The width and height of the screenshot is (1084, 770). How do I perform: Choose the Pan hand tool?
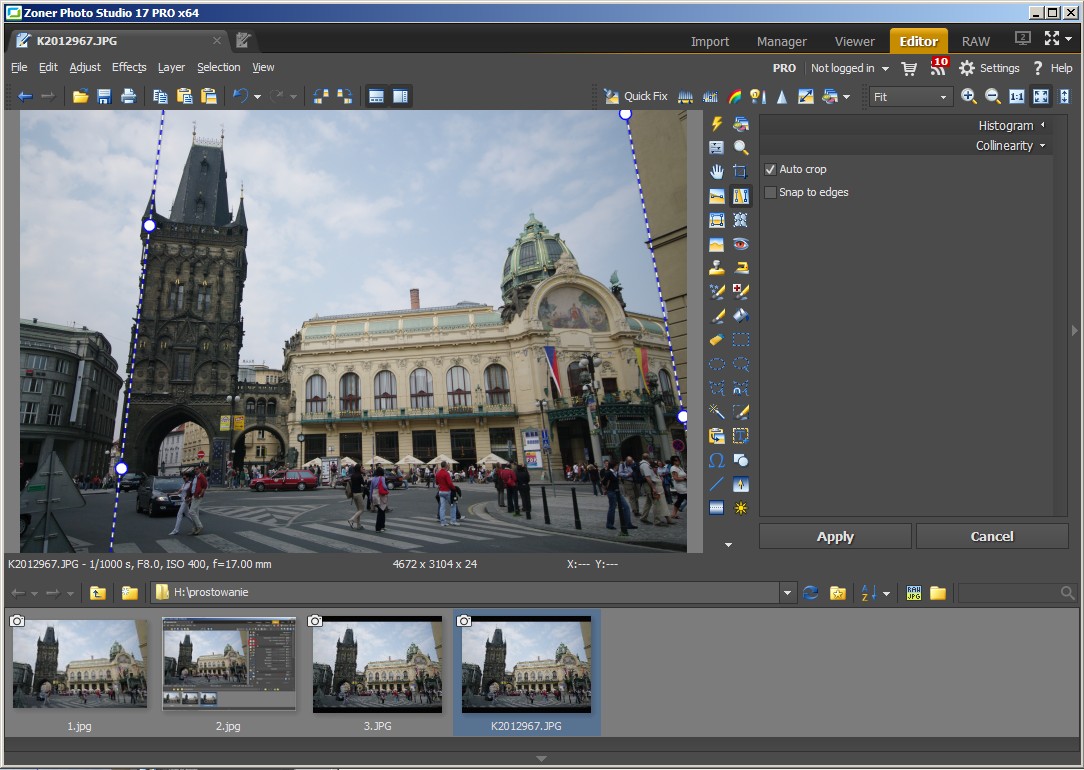pos(716,172)
